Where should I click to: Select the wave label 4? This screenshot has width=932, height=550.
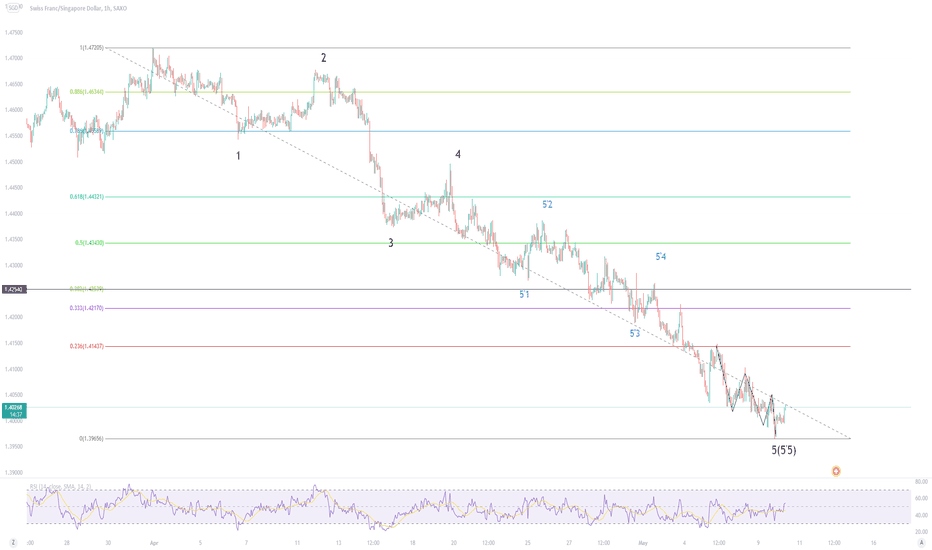click(x=458, y=154)
